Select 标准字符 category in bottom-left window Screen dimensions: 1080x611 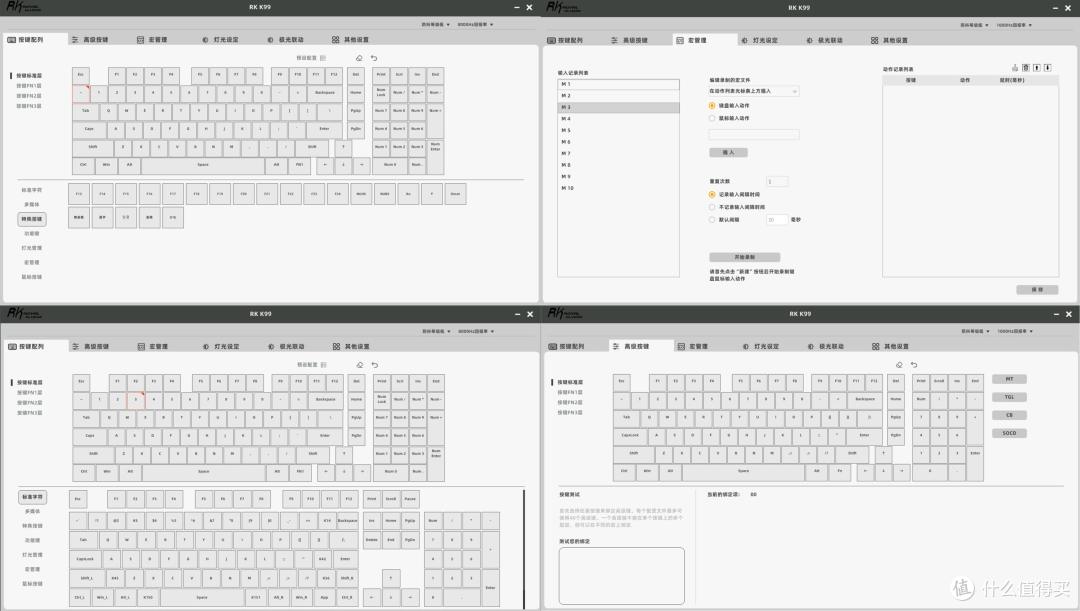(32, 497)
